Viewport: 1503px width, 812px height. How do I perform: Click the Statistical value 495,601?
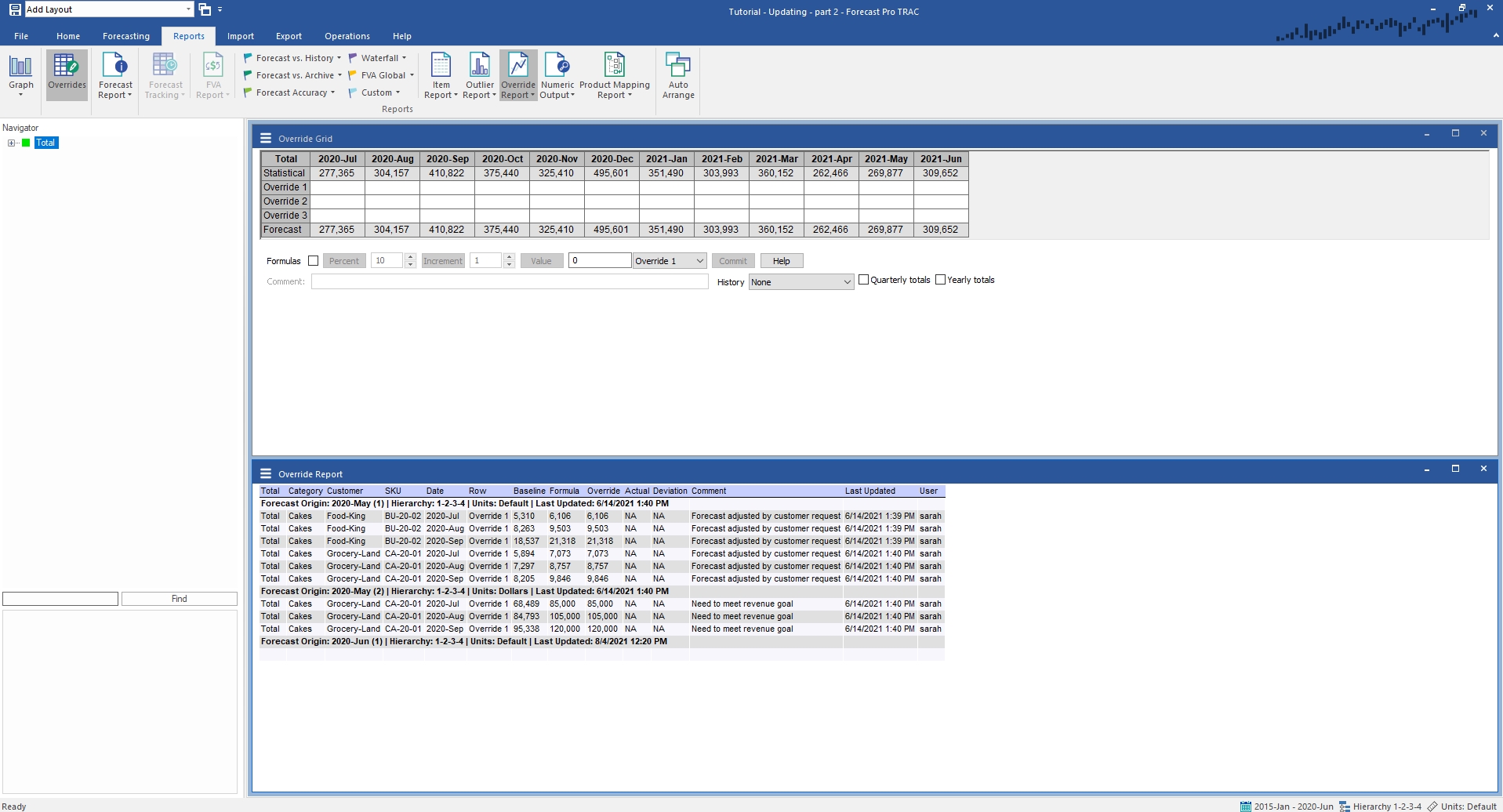(x=611, y=173)
